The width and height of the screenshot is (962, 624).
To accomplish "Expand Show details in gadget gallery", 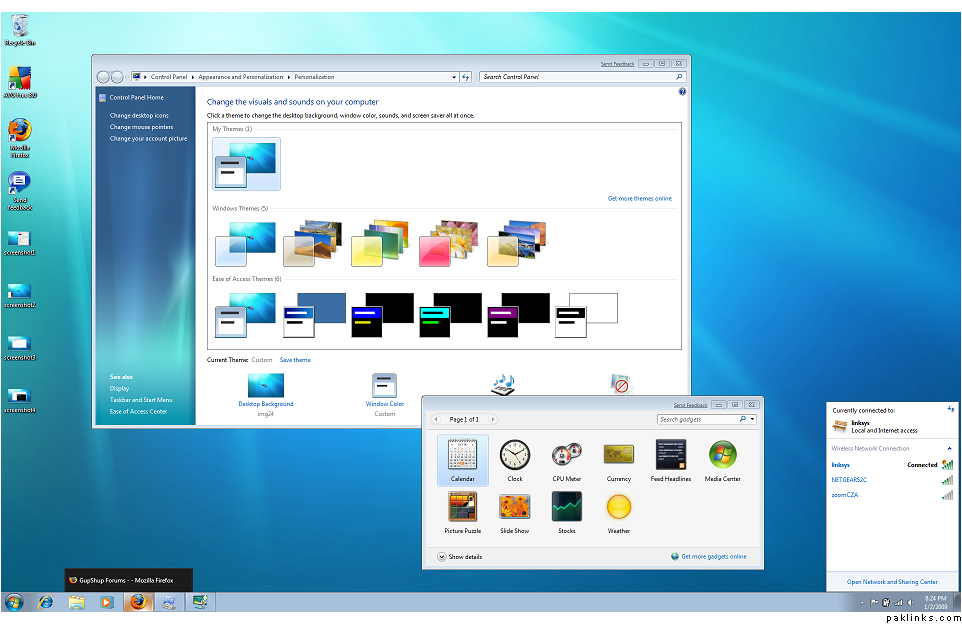I will click(x=460, y=557).
